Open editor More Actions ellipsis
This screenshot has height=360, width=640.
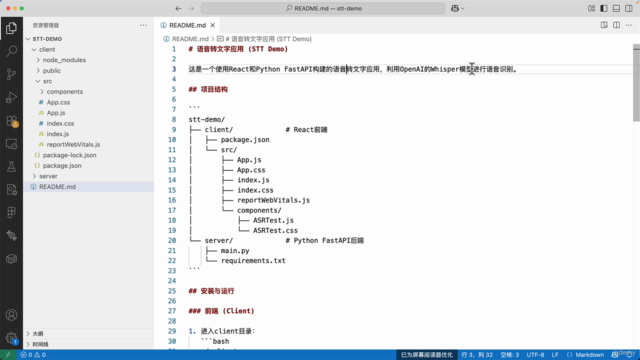tap(629, 25)
